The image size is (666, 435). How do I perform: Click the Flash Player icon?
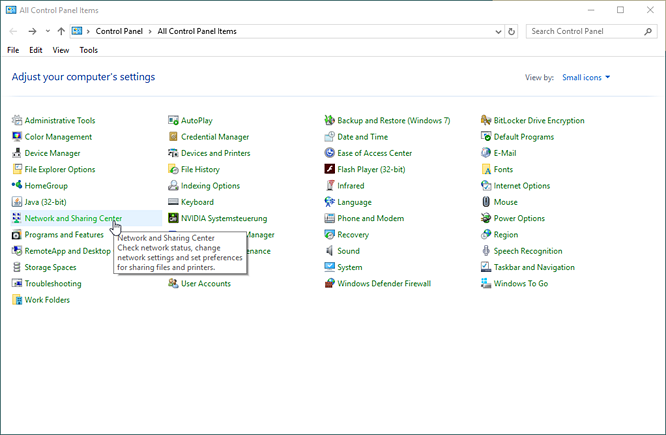[329, 169]
